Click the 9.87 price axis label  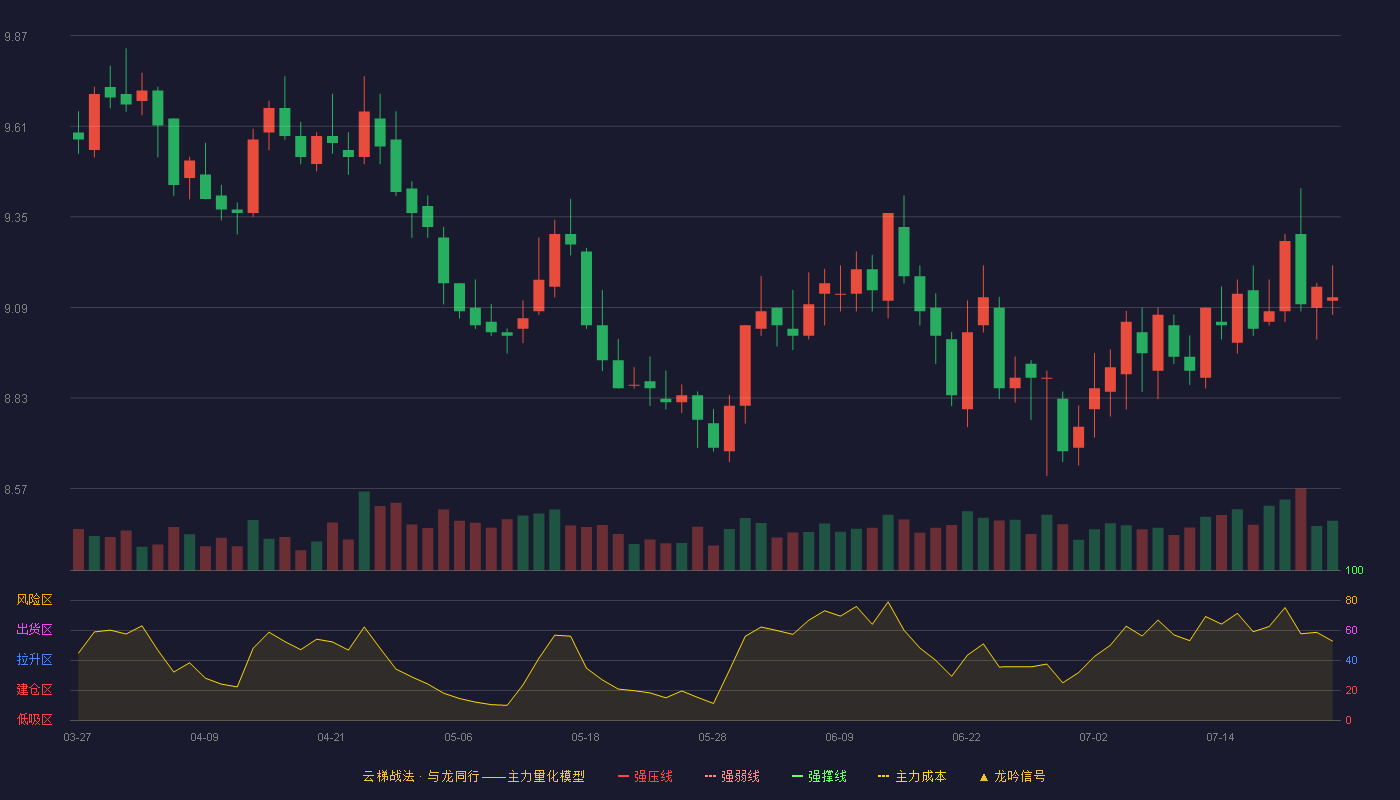coord(16,37)
